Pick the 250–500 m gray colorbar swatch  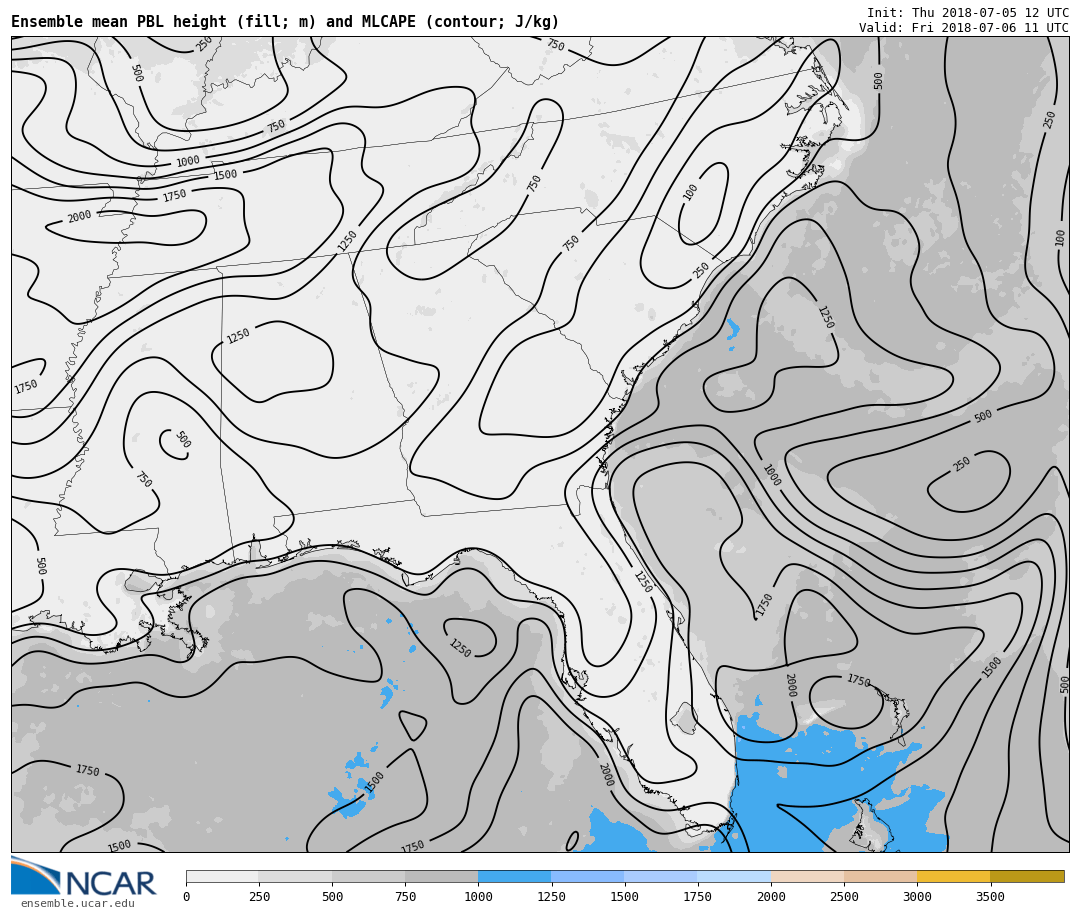pyautogui.click(x=295, y=876)
